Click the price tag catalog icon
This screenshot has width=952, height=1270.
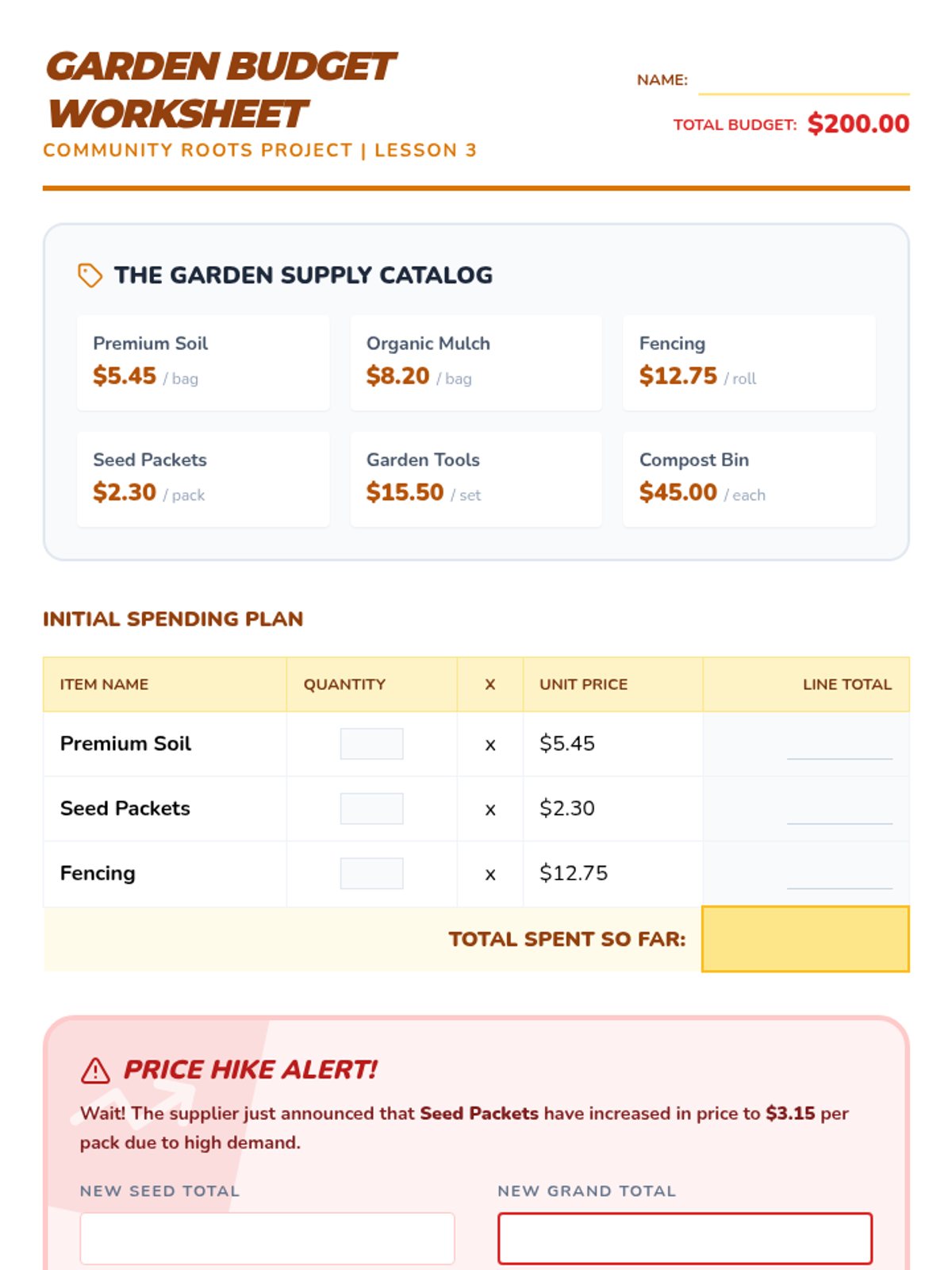[90, 275]
